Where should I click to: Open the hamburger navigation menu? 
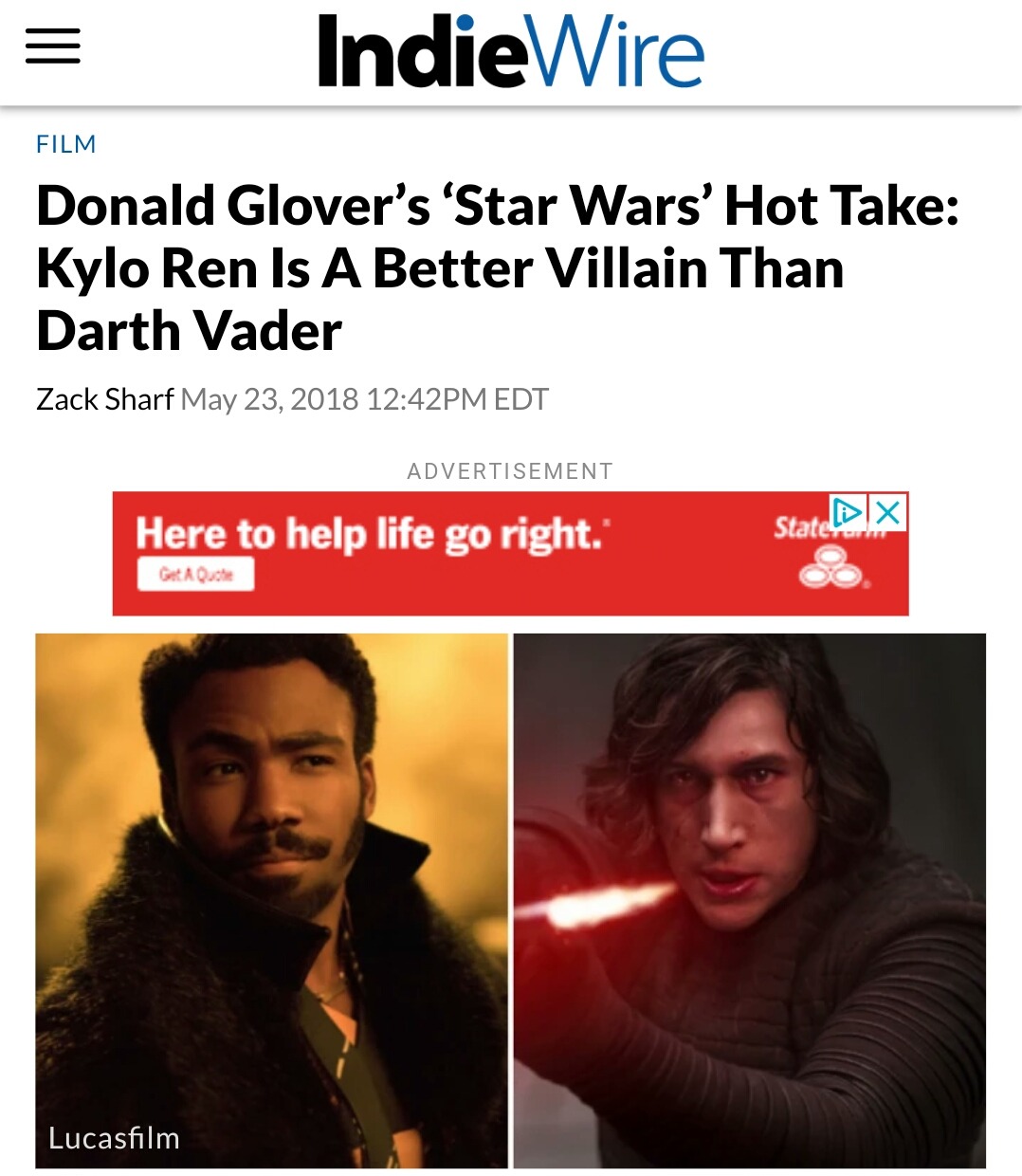tap(52, 46)
